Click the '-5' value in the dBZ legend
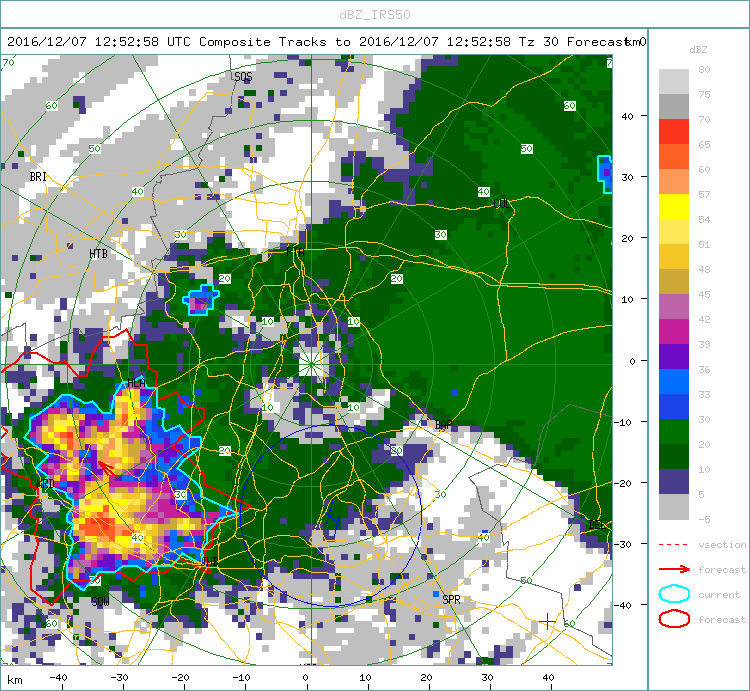The width and height of the screenshot is (750, 691). click(x=704, y=519)
